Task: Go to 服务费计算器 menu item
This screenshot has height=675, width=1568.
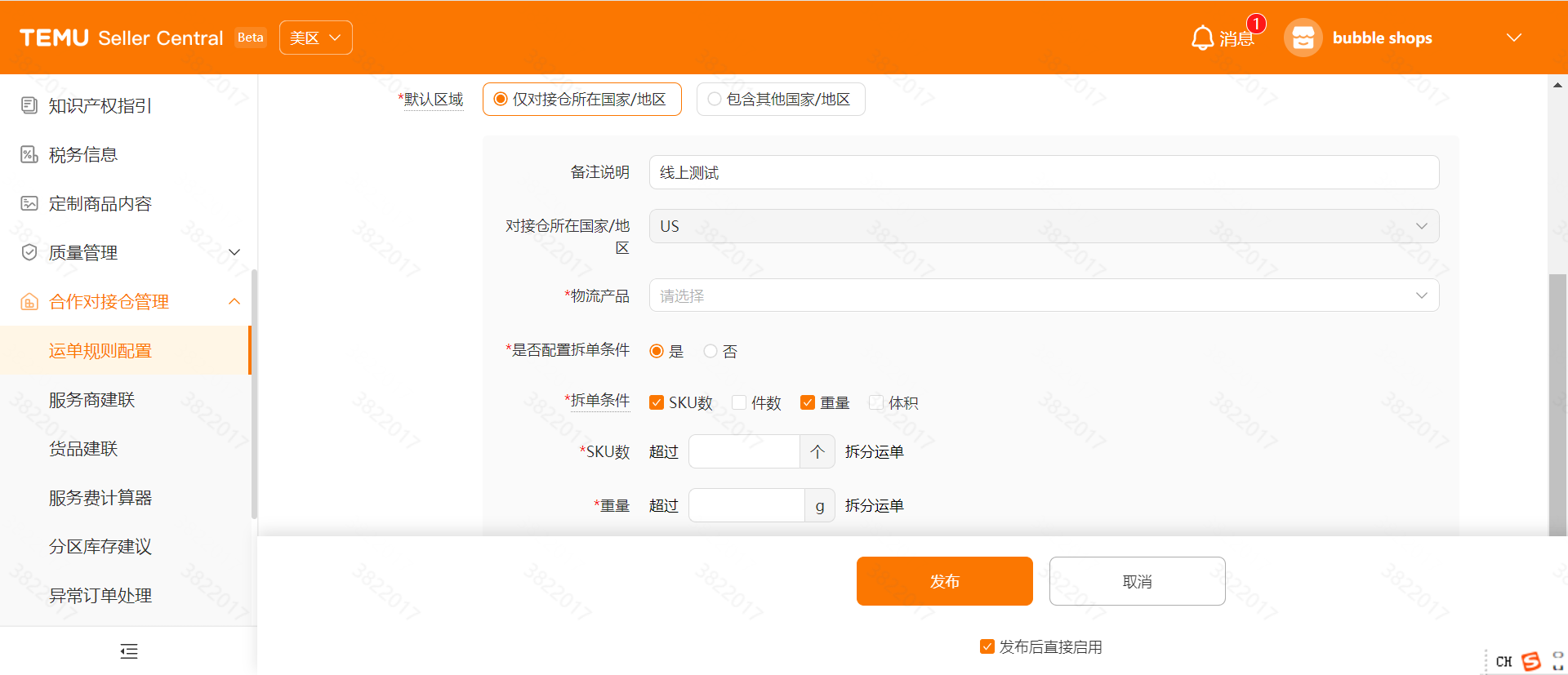Action: (100, 498)
